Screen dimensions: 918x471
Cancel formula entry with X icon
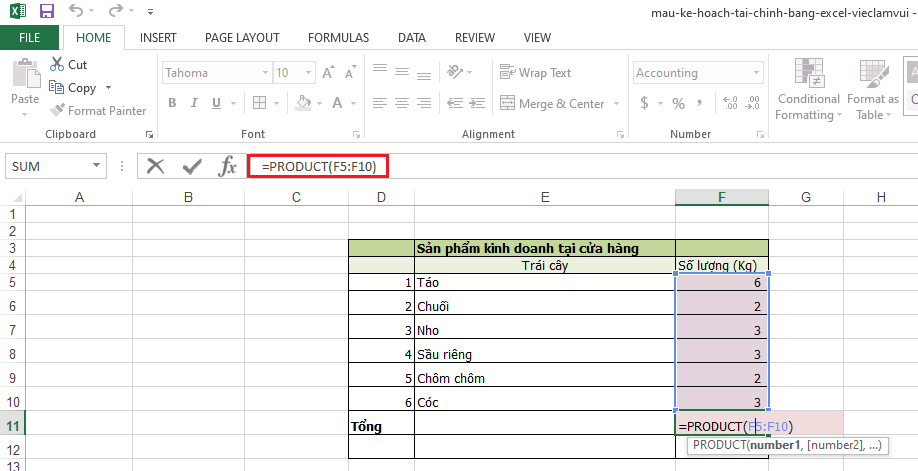point(155,166)
